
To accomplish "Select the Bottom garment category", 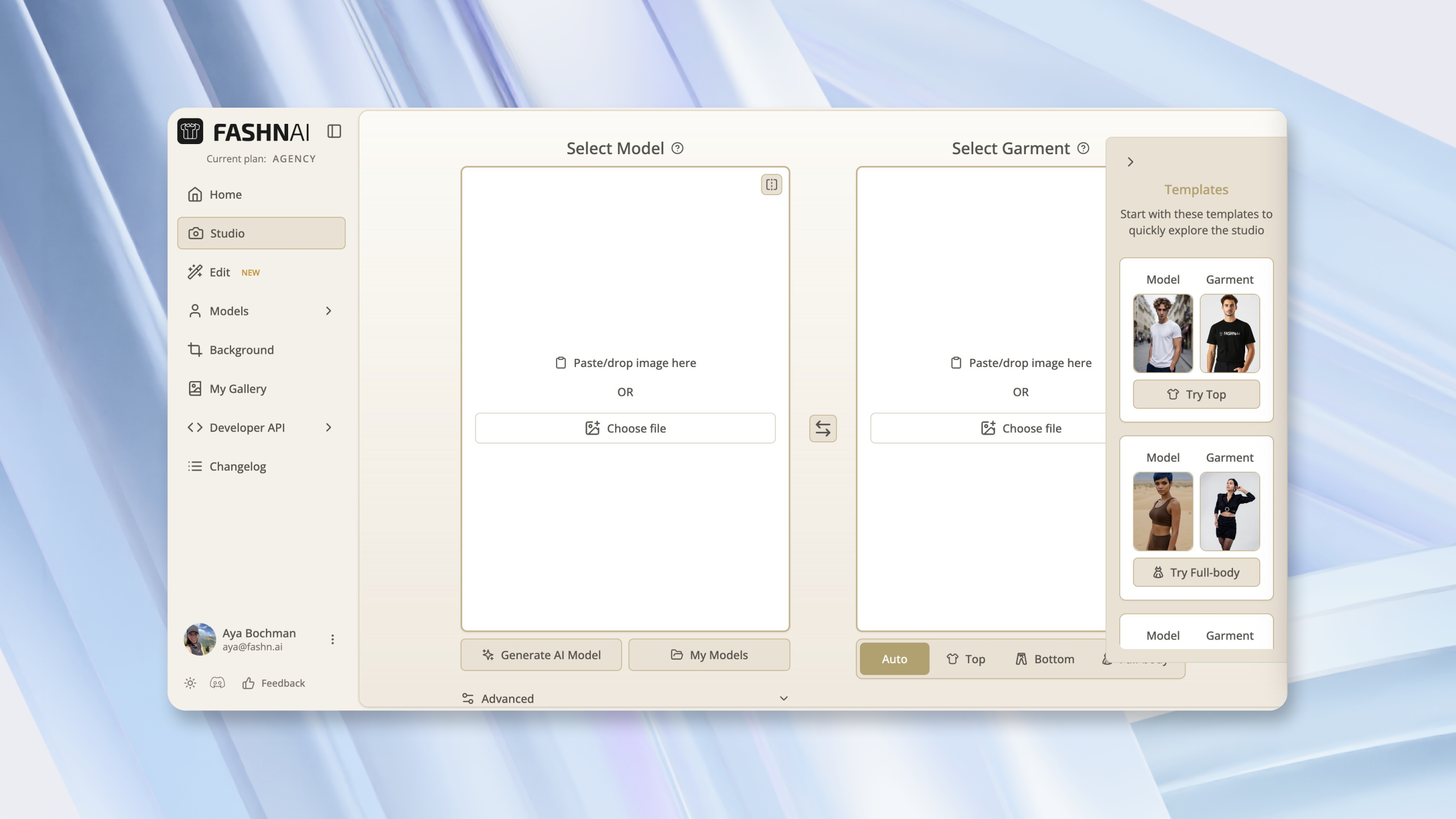I will (x=1044, y=658).
